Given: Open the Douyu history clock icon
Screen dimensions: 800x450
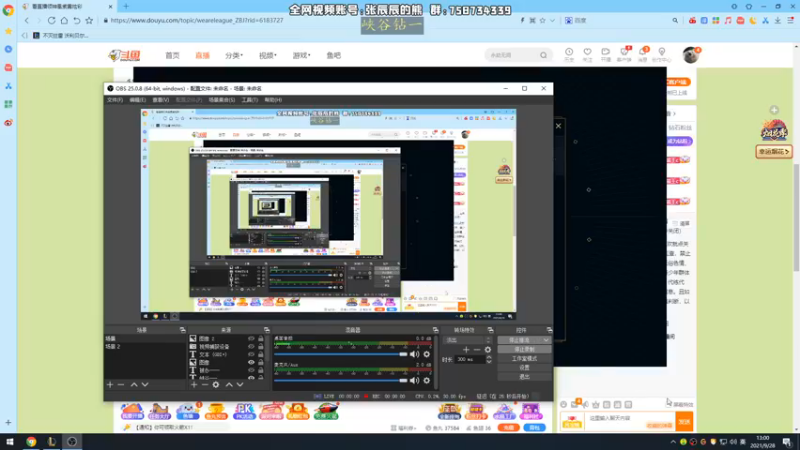Looking at the screenshot, I should [569, 54].
